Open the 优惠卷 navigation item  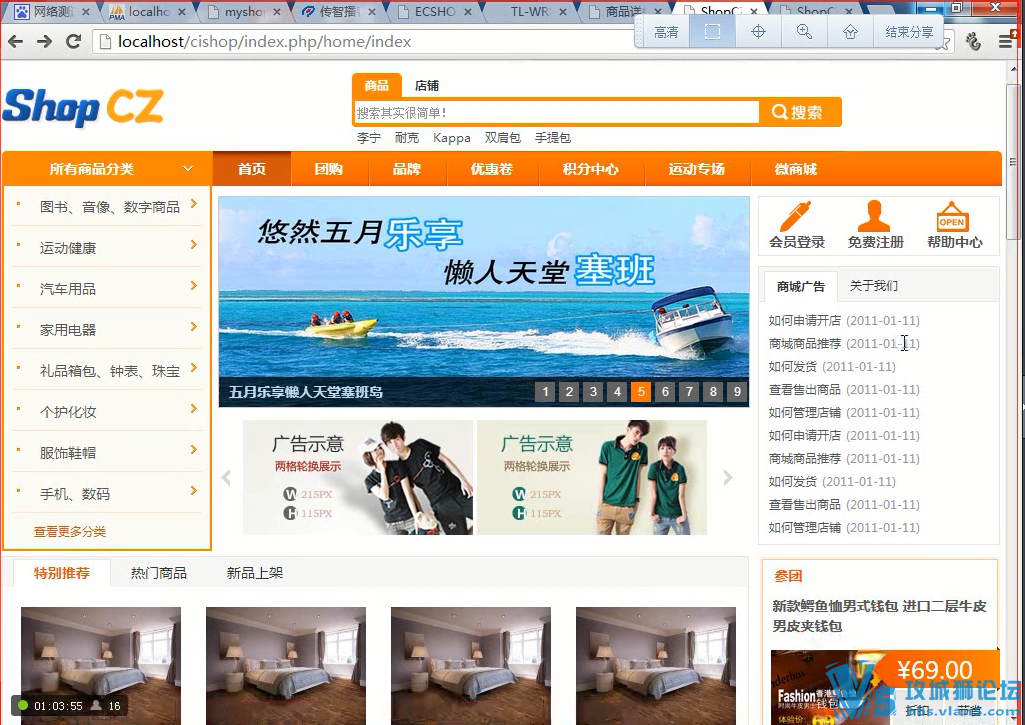click(492, 169)
